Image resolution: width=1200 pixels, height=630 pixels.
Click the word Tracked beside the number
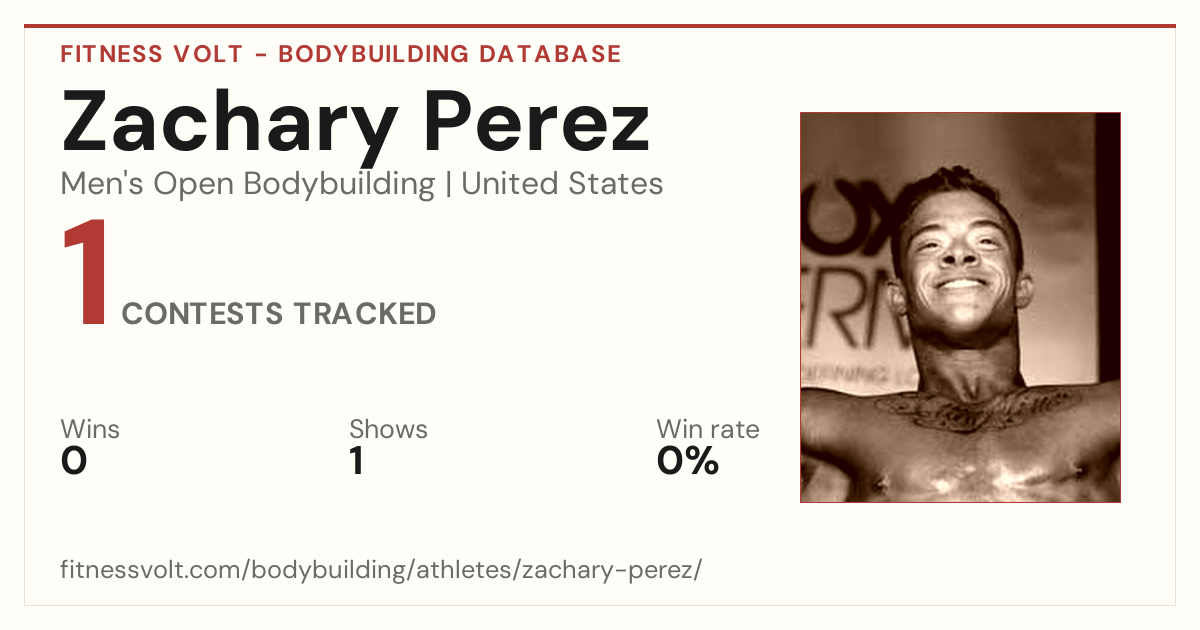tap(364, 314)
